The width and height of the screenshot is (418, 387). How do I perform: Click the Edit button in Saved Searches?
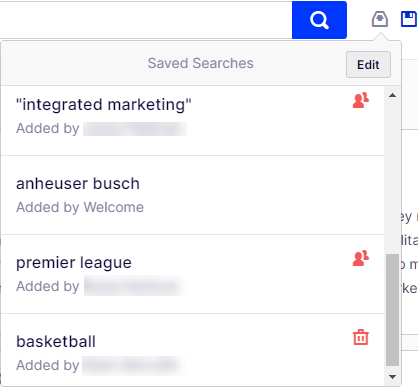click(x=368, y=64)
